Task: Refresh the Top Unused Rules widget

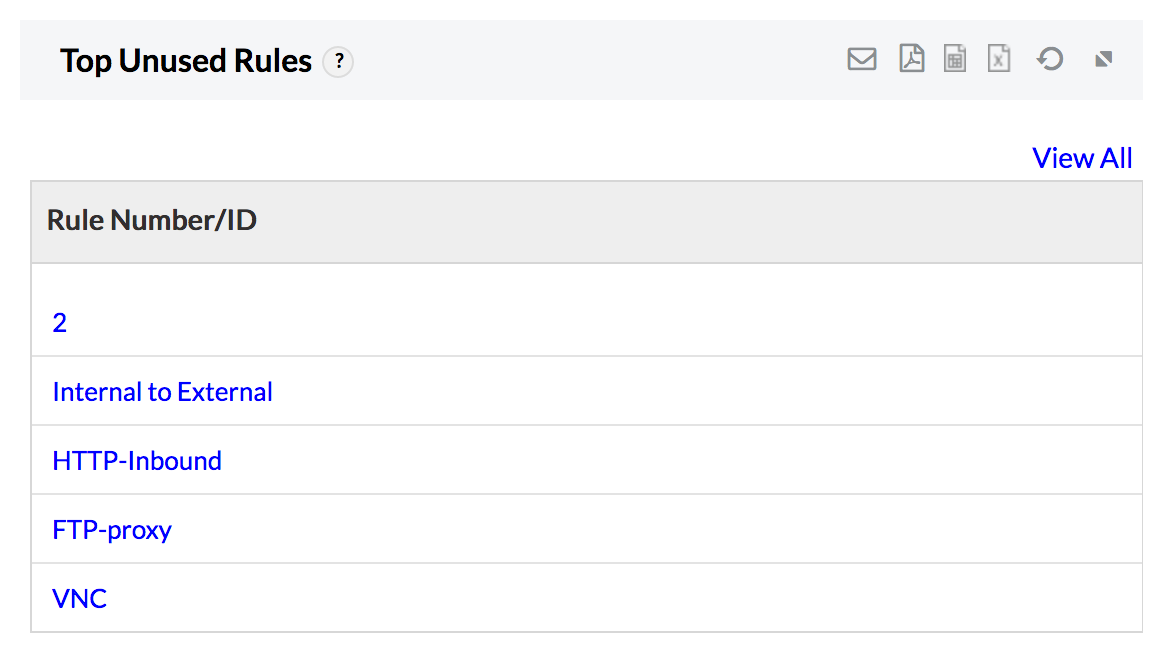Action: (x=1049, y=60)
